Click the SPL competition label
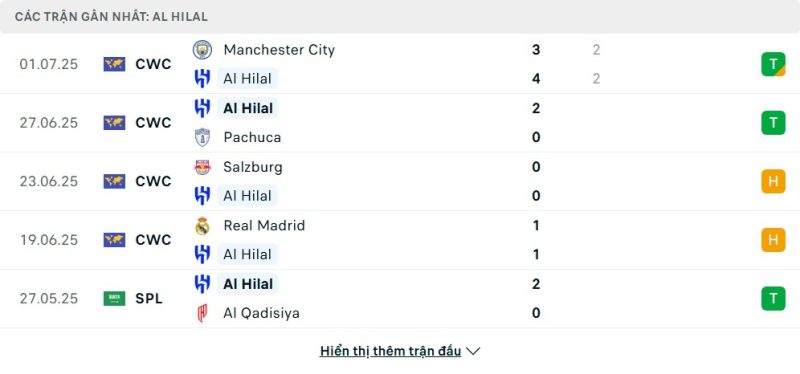Image resolution: width=800 pixels, height=374 pixels. (x=149, y=298)
